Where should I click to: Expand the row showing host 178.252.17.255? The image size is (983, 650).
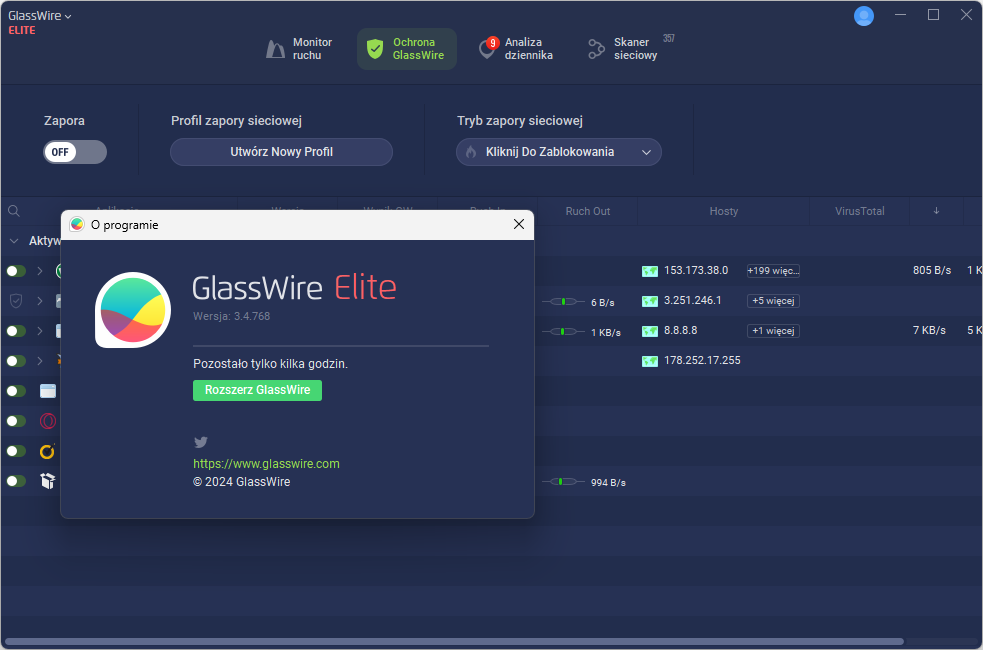pos(39,361)
